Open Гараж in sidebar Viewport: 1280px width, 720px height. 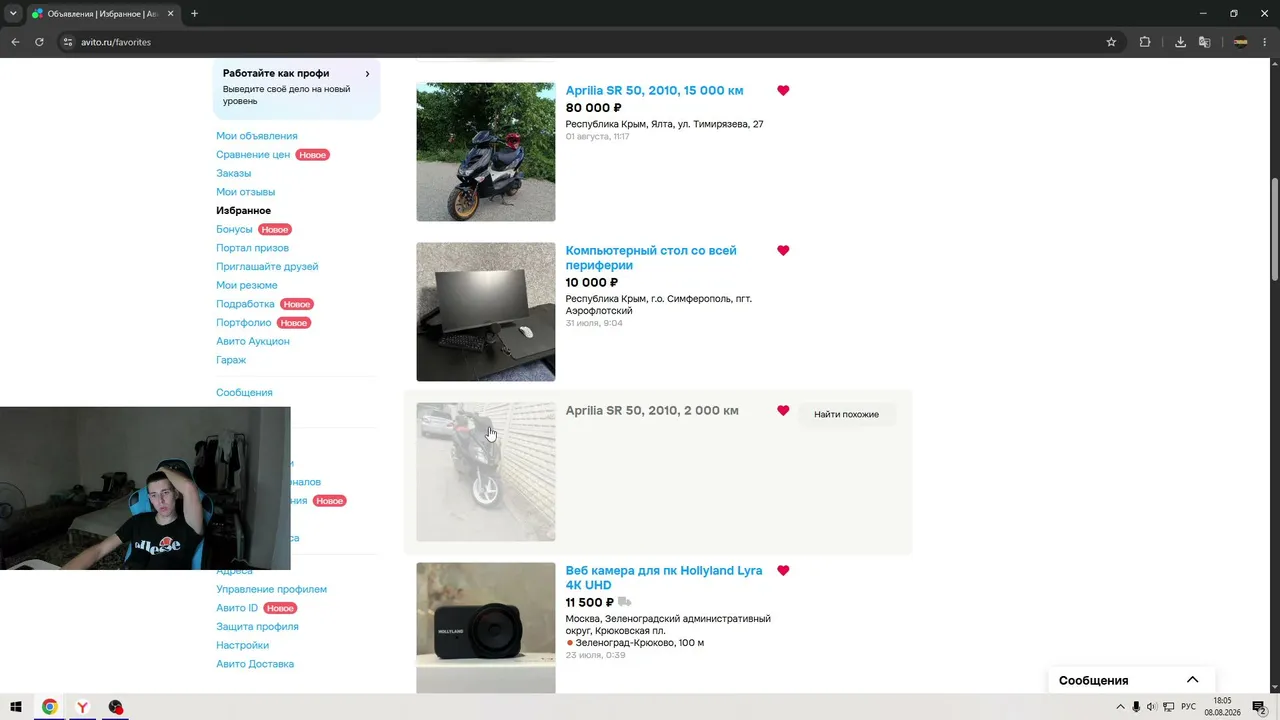point(231,360)
